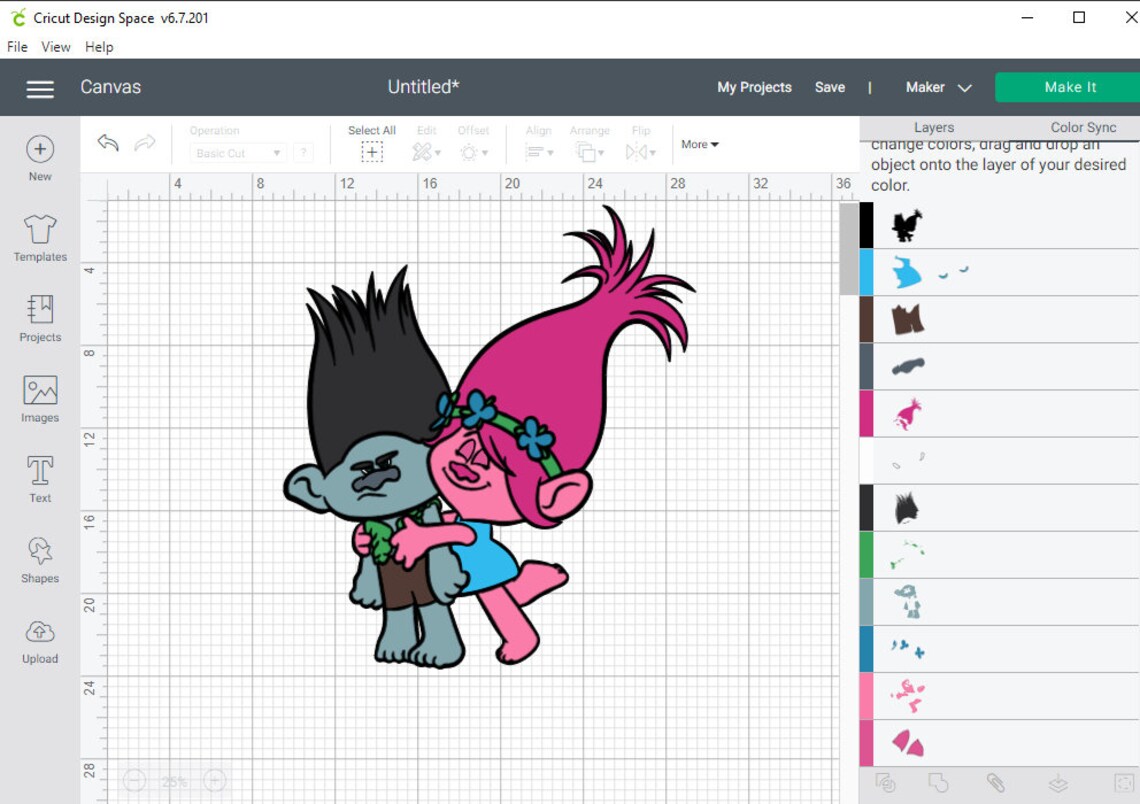Image resolution: width=1140 pixels, height=804 pixels.
Task: Switch to the Color Sync tab
Action: click(1083, 127)
